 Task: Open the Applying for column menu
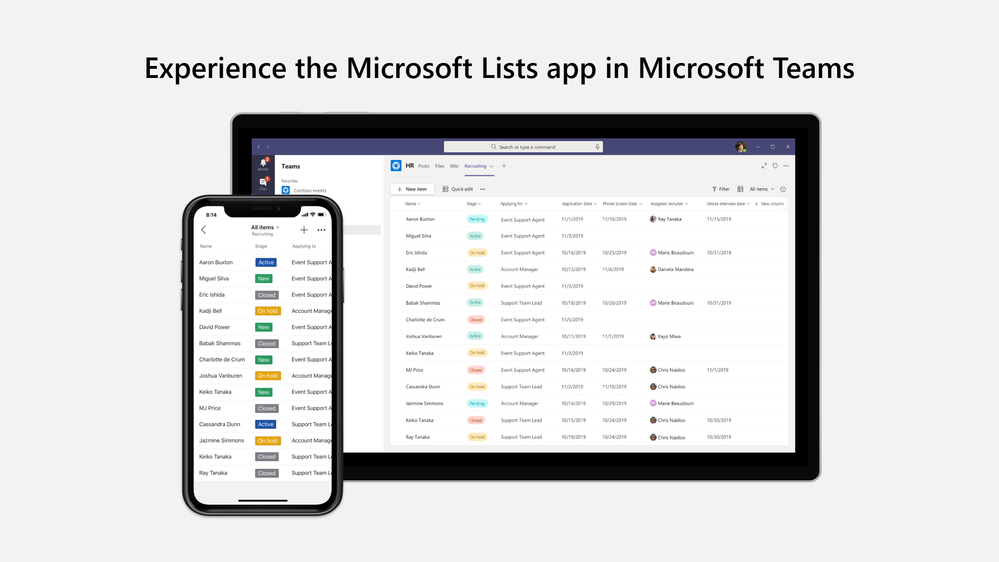tap(514, 204)
